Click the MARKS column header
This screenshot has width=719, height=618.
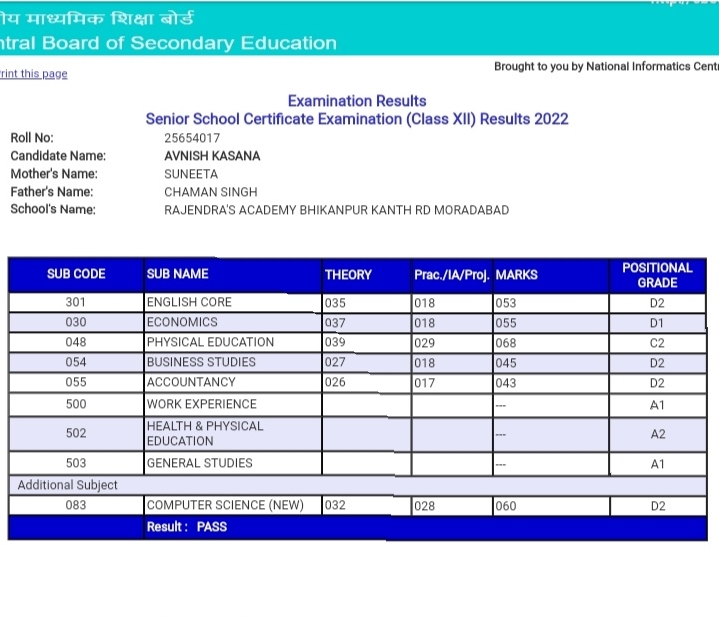pos(551,275)
